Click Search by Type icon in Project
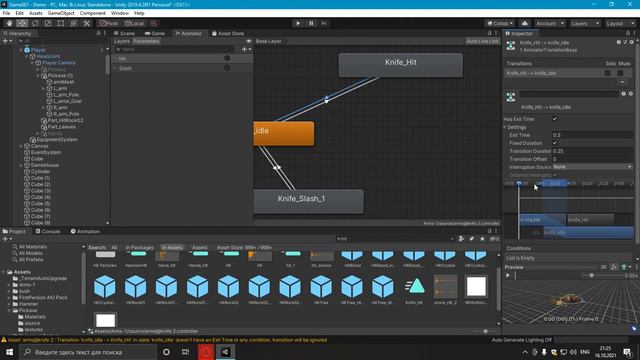640x360 pixels. click(x=461, y=239)
